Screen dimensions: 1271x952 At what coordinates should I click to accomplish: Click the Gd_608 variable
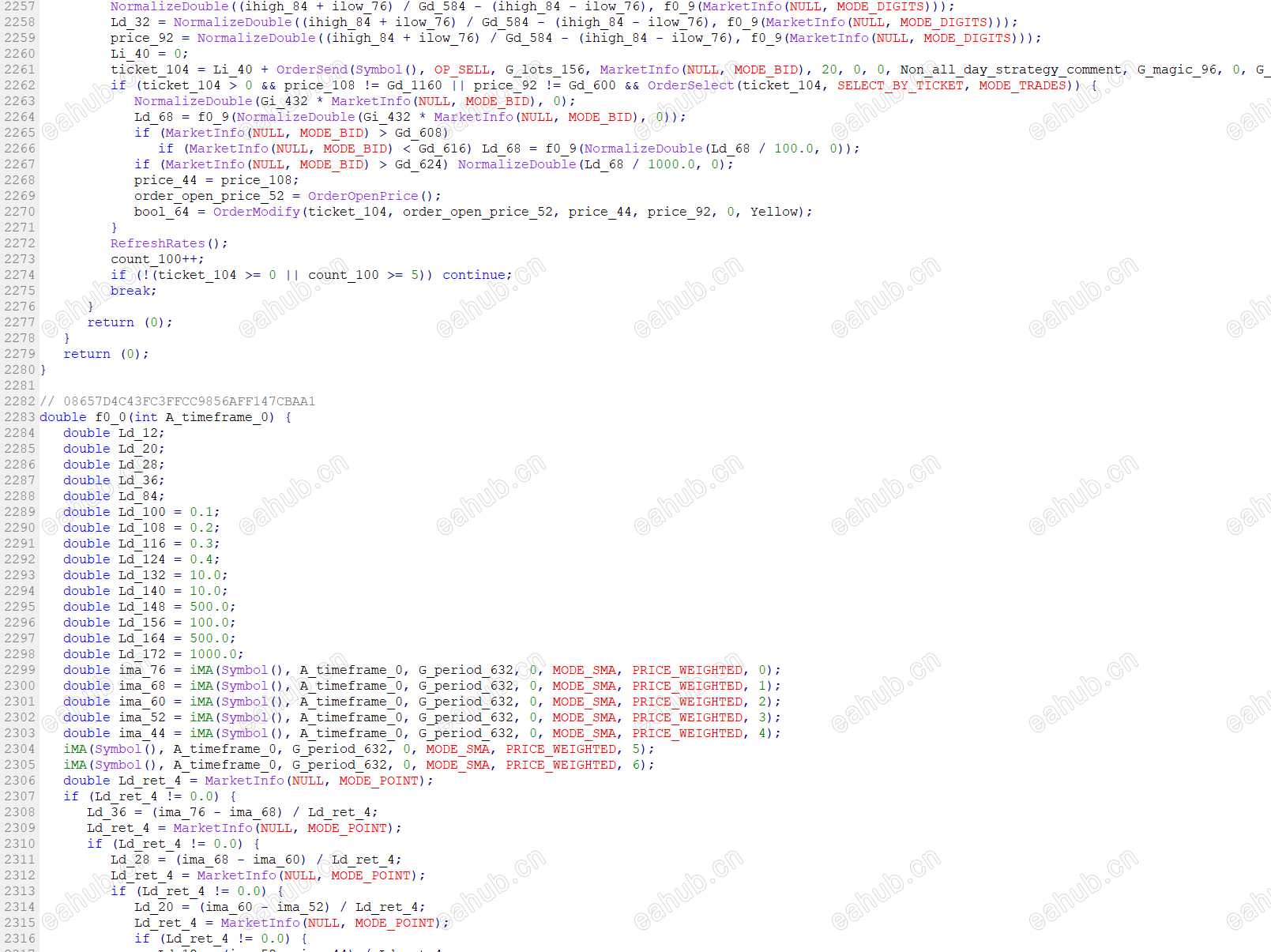419,133
